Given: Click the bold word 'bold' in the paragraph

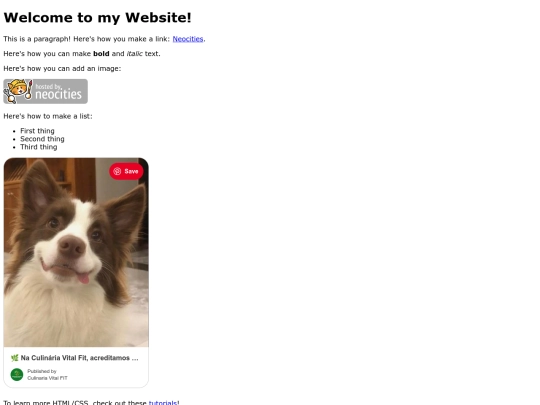Looking at the screenshot, I should coord(101,54).
